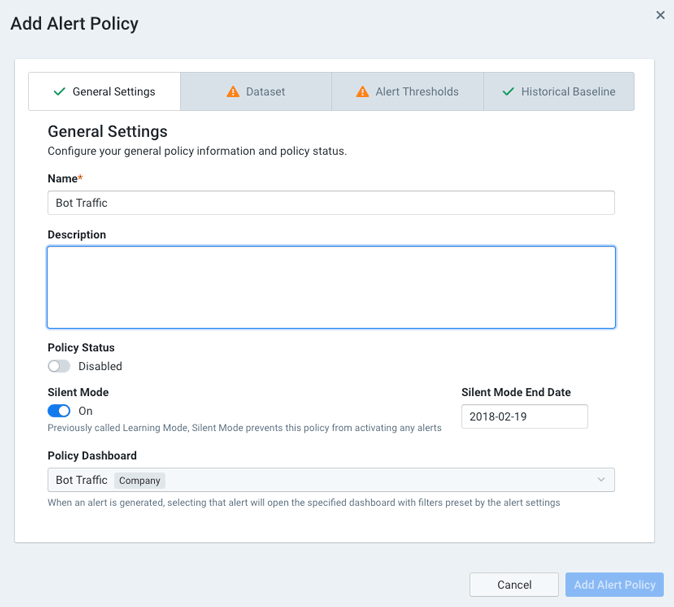The image size is (674, 607).
Task: Click the Add Alert Policy button
Action: (x=614, y=585)
